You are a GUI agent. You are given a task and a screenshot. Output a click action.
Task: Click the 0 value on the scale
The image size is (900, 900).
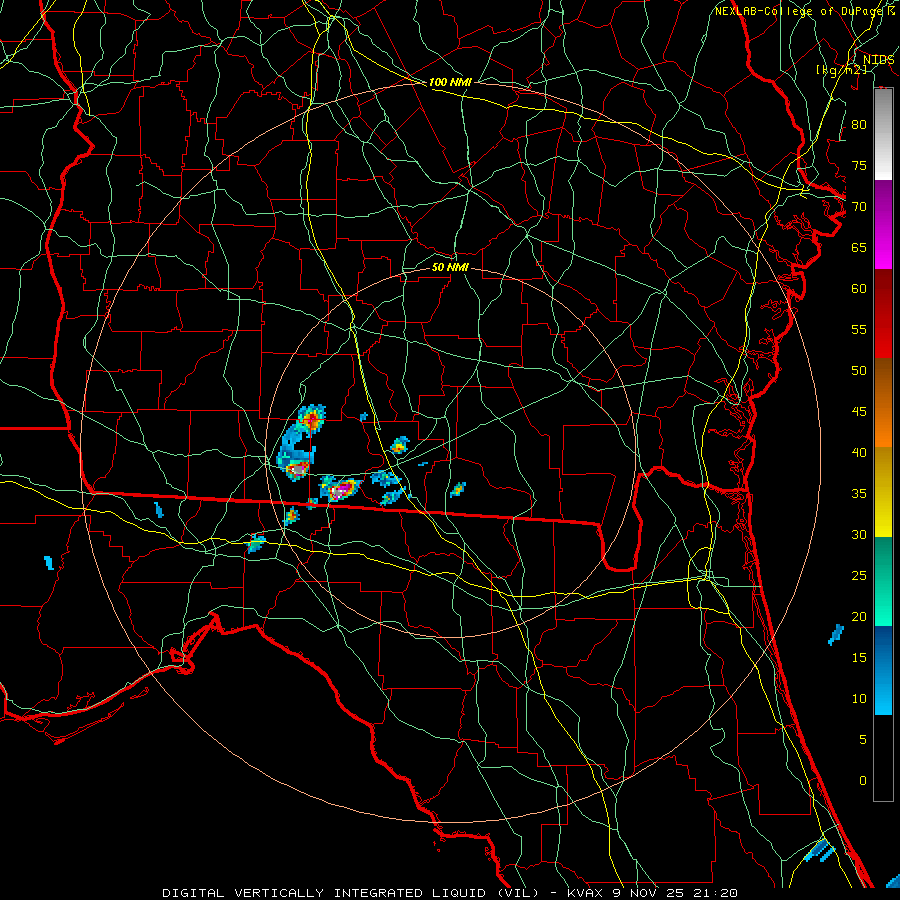[863, 781]
